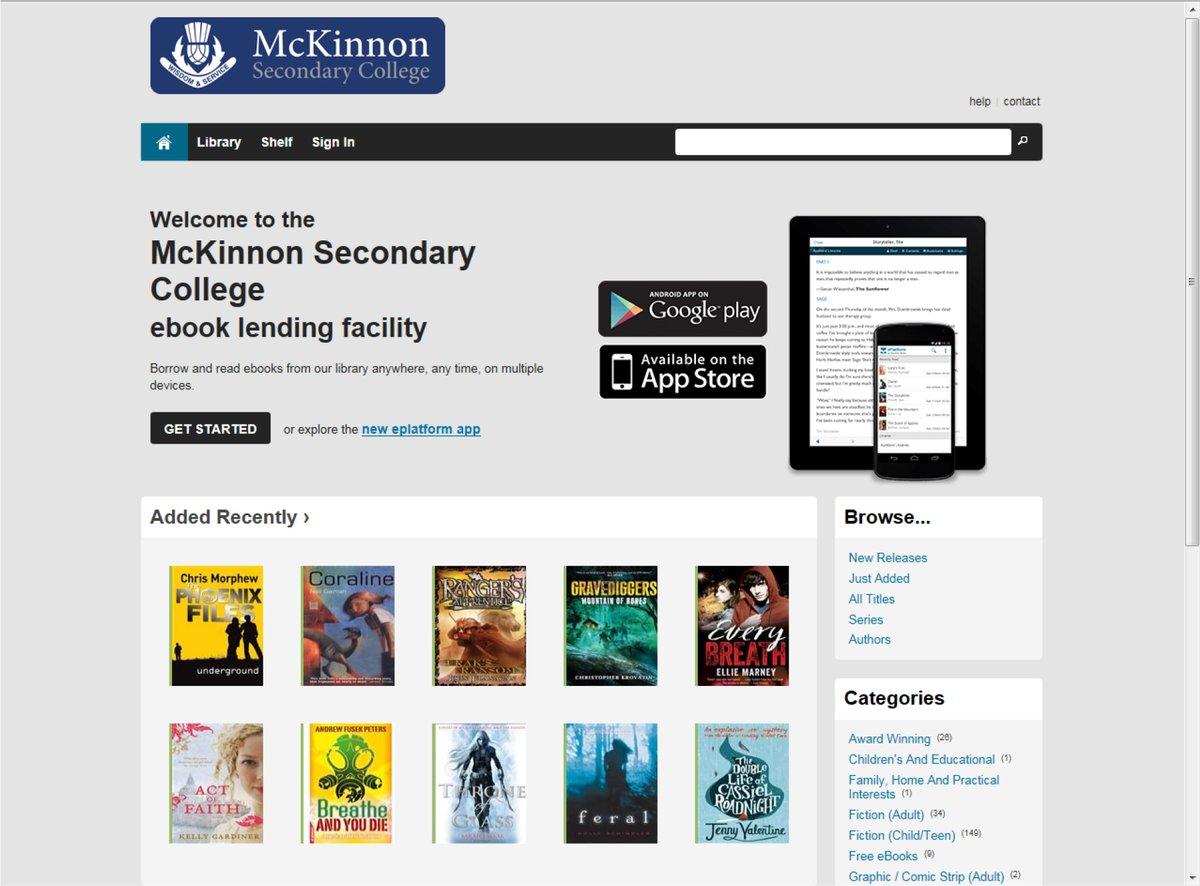Screen dimensions: 1200x886
Task: Open the Award Winning category
Action: 889,739
